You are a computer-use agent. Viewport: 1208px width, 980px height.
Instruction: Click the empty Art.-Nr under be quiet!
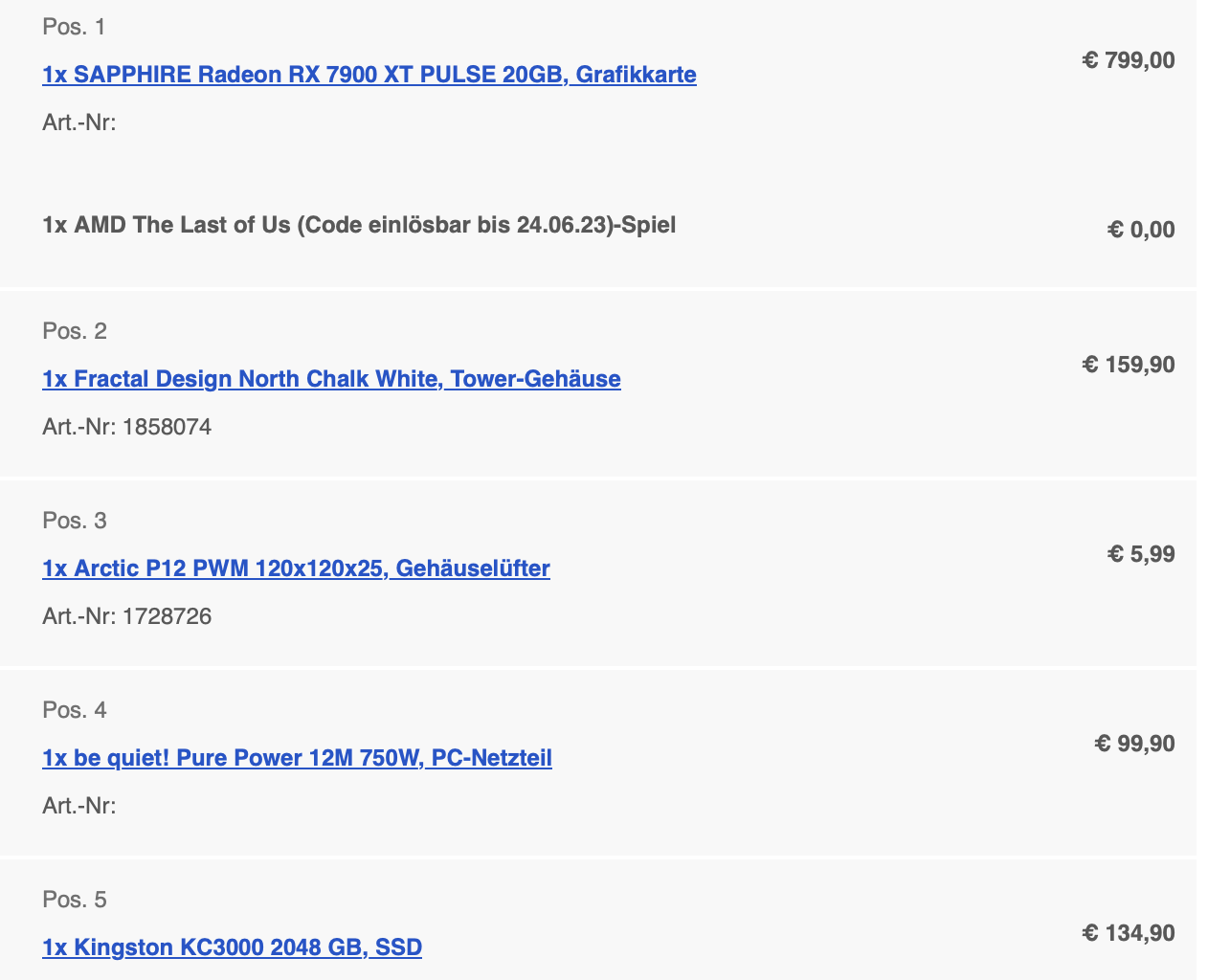click(79, 806)
